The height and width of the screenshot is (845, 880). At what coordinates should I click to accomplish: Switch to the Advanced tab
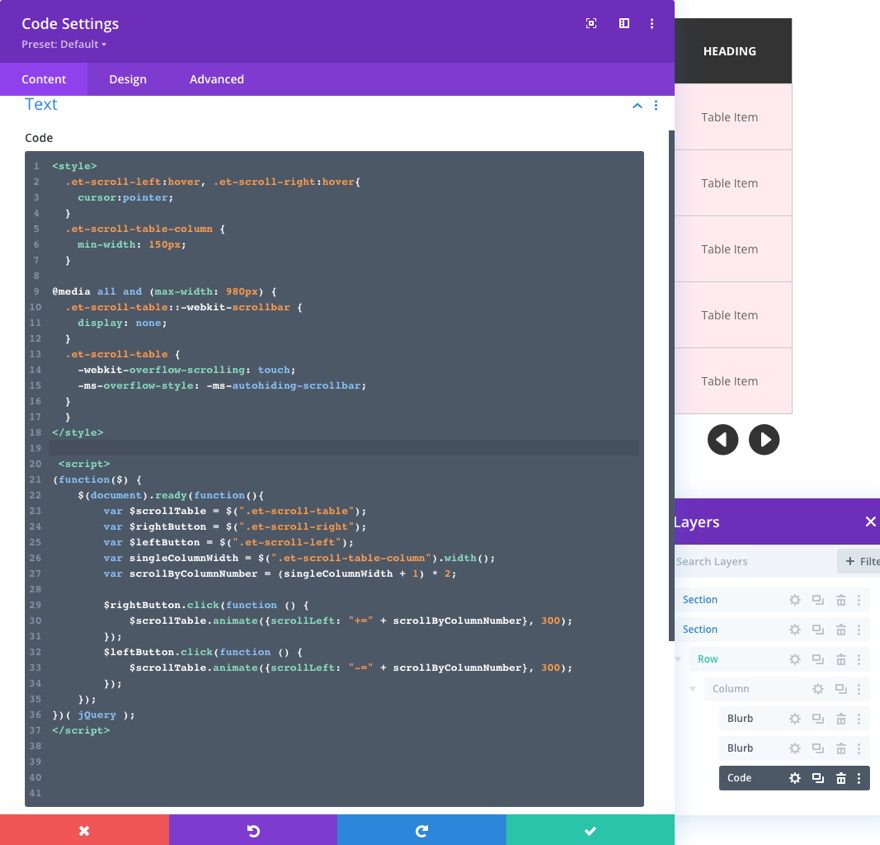point(216,79)
